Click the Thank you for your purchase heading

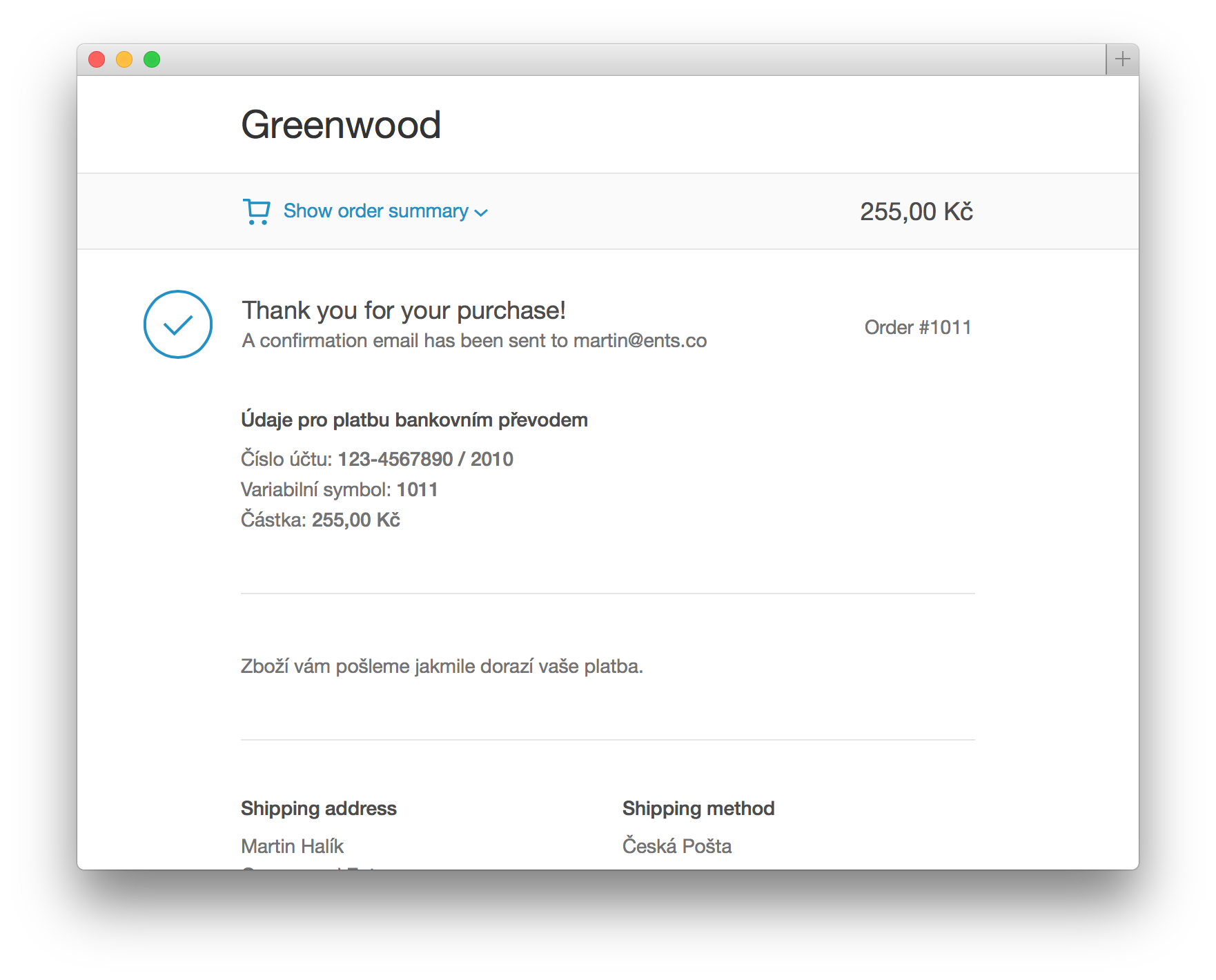(404, 311)
